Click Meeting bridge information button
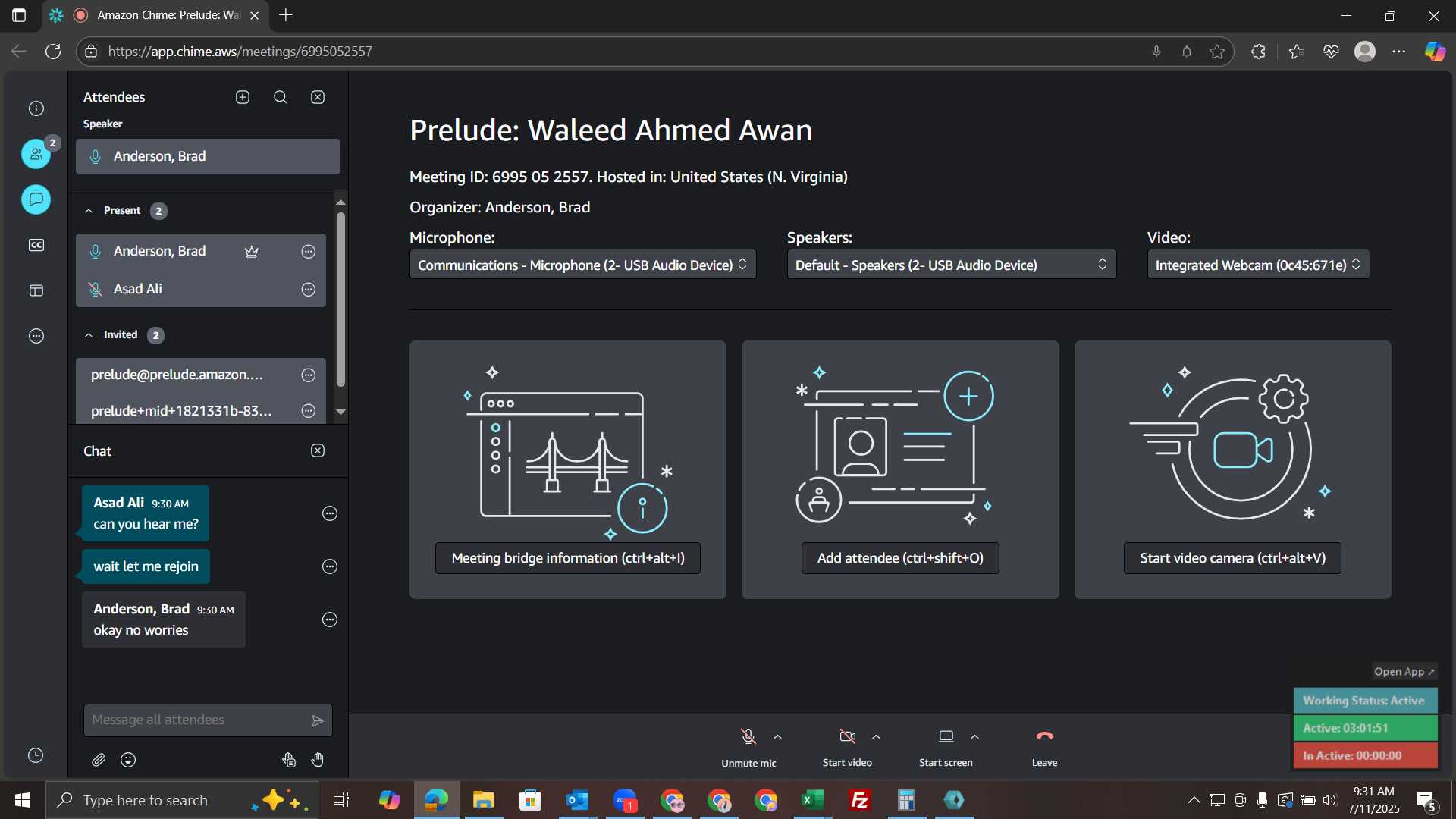This screenshot has height=819, width=1456. pos(568,558)
